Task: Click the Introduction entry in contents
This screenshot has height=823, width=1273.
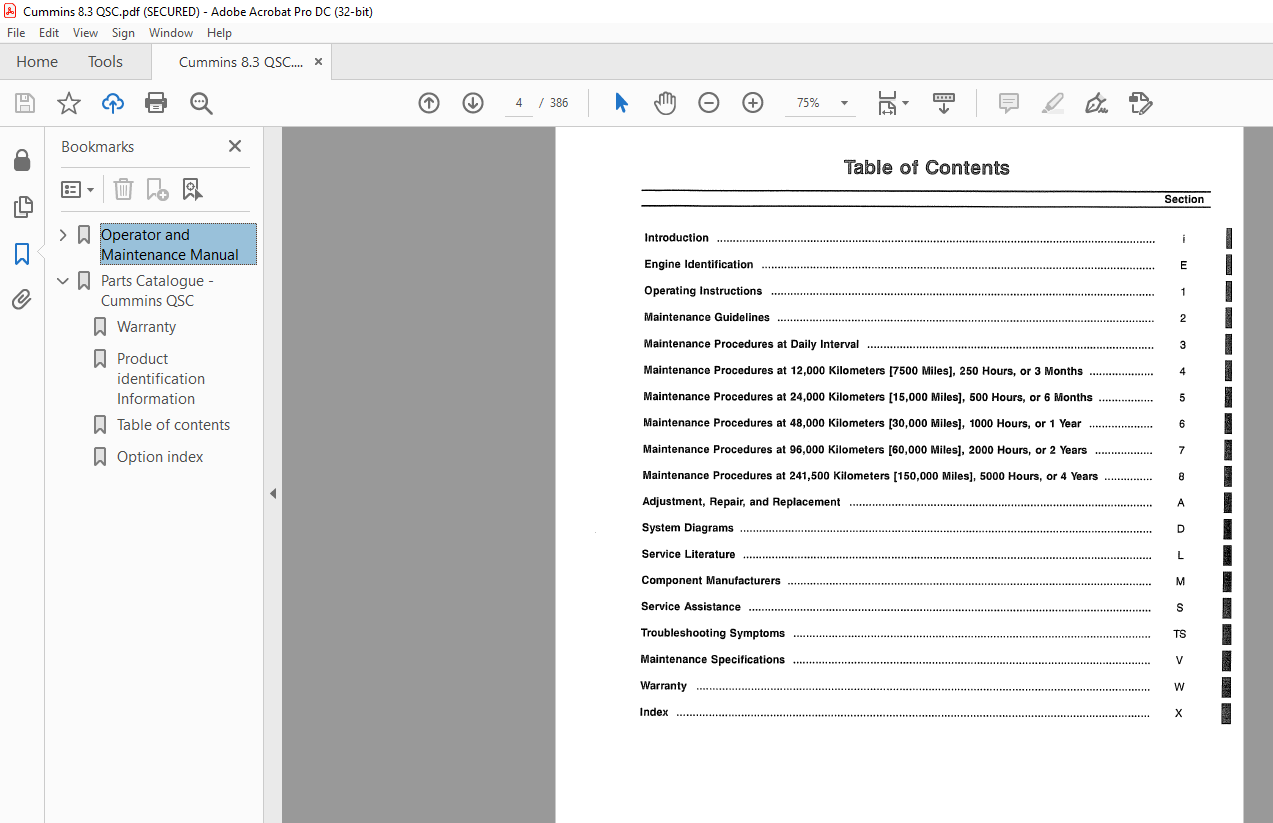Action: [676, 238]
